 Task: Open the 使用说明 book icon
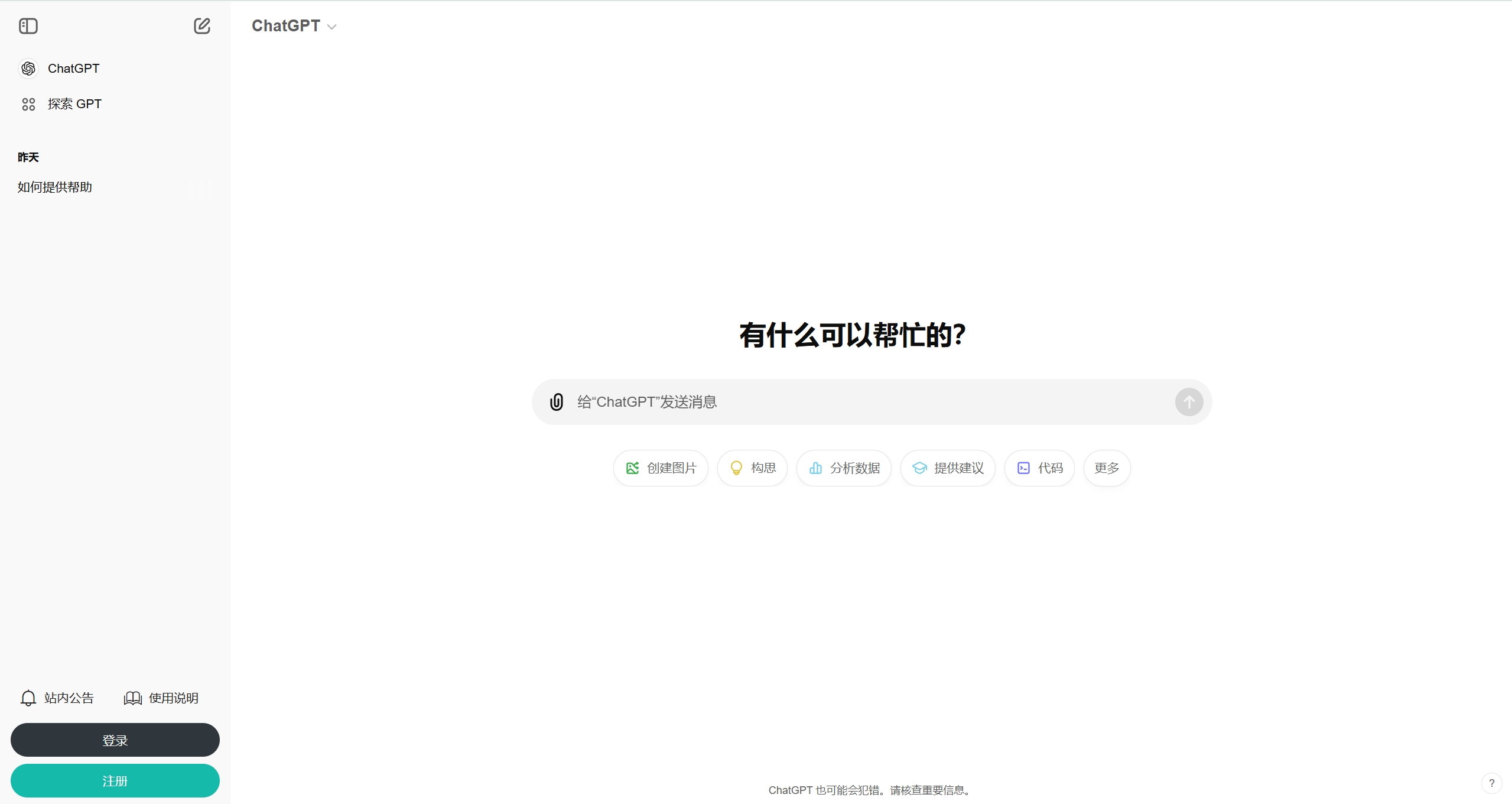132,698
